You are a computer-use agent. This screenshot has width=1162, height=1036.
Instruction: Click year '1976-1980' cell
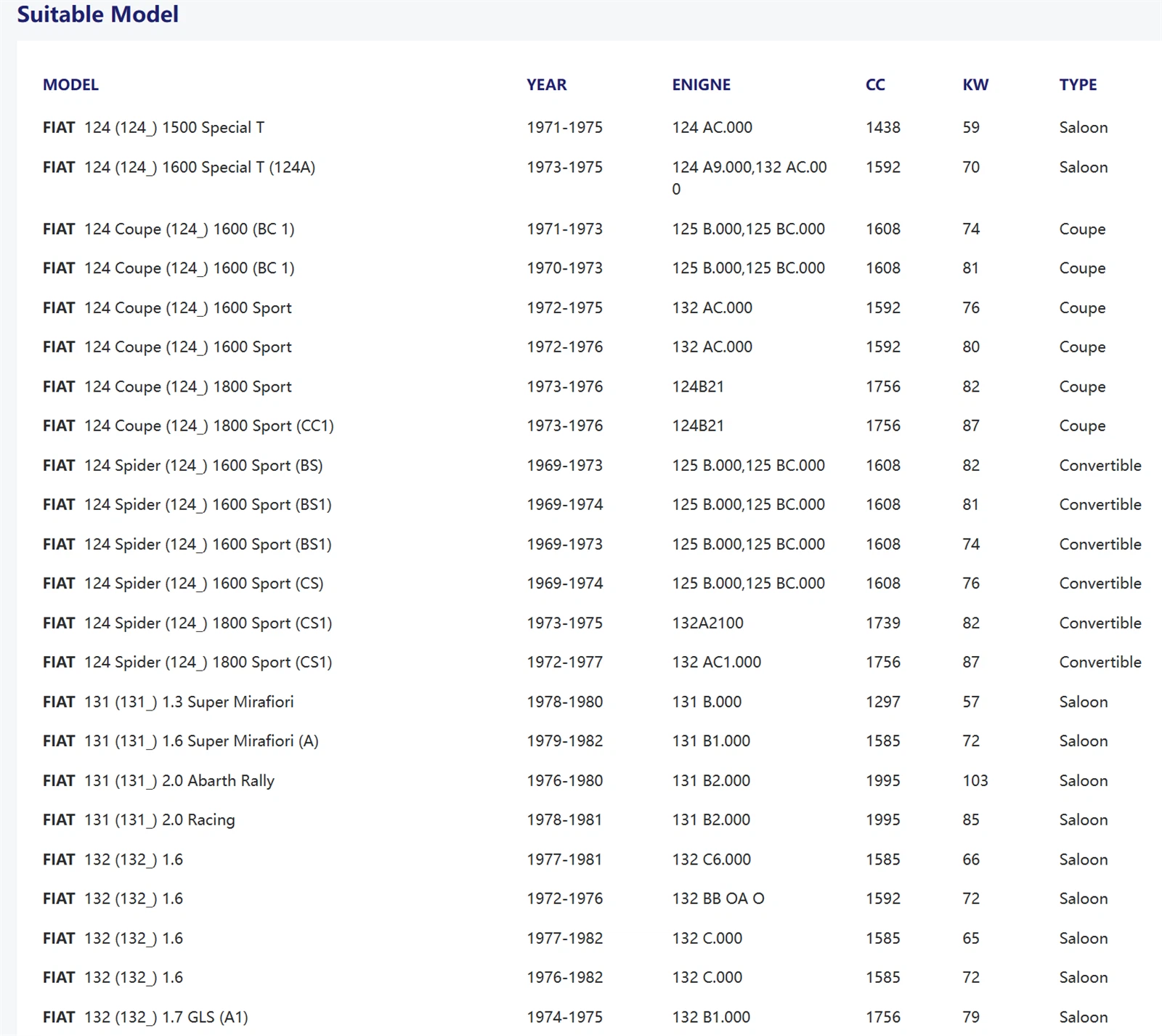click(x=564, y=780)
